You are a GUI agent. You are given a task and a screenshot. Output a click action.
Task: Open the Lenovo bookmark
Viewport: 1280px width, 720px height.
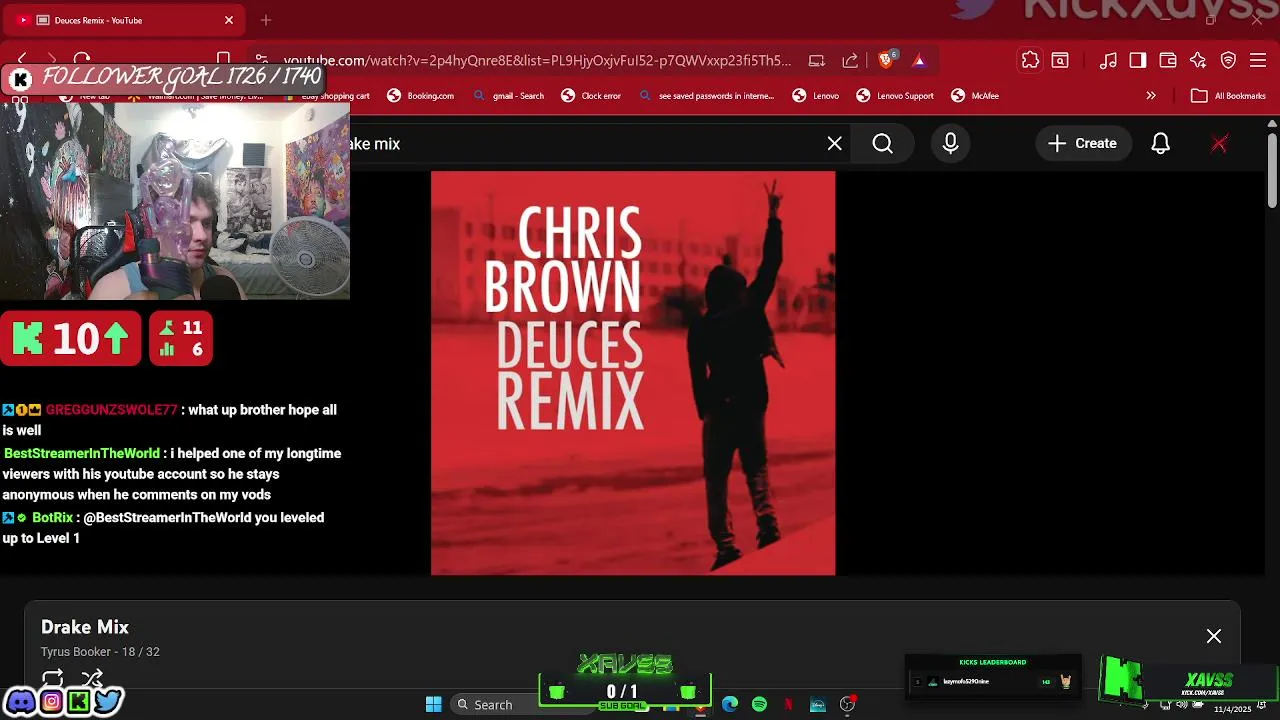[x=816, y=96]
